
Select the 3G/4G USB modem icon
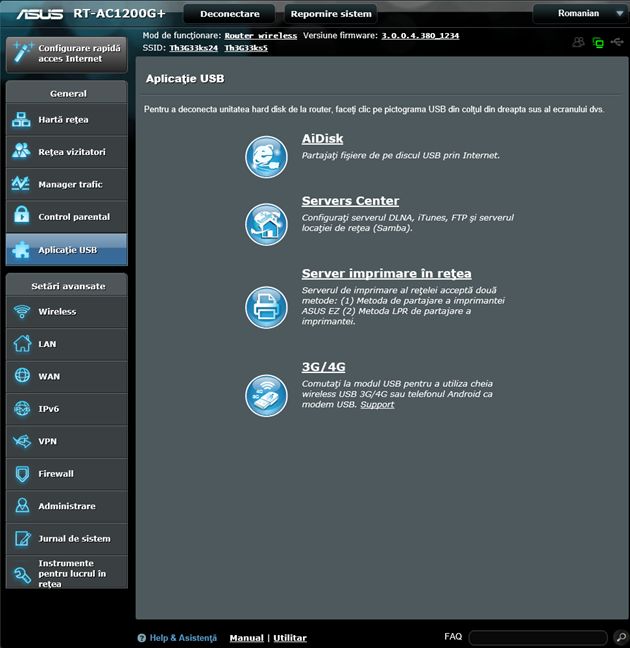(266, 395)
